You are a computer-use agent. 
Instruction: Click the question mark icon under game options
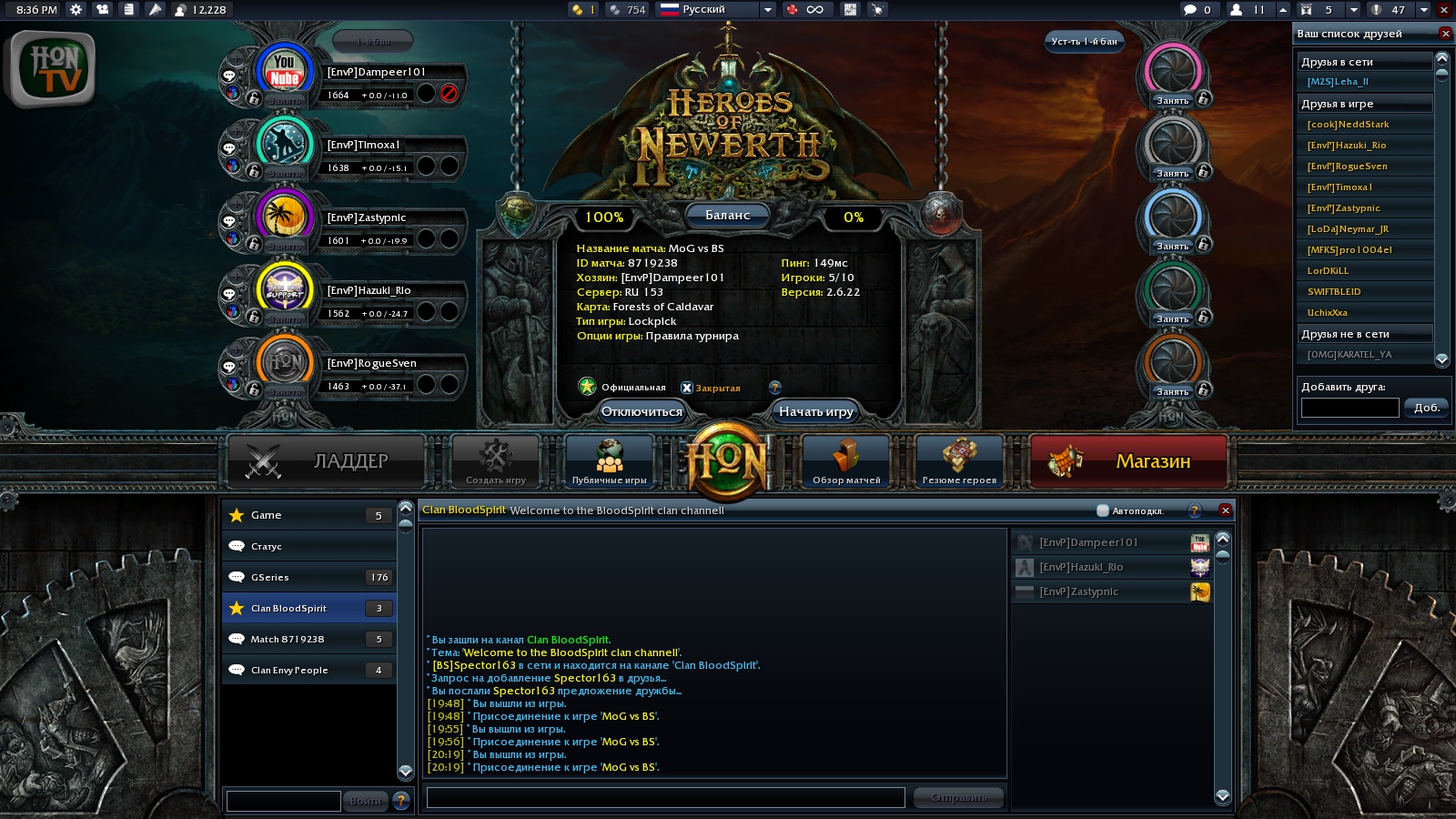pos(774,388)
